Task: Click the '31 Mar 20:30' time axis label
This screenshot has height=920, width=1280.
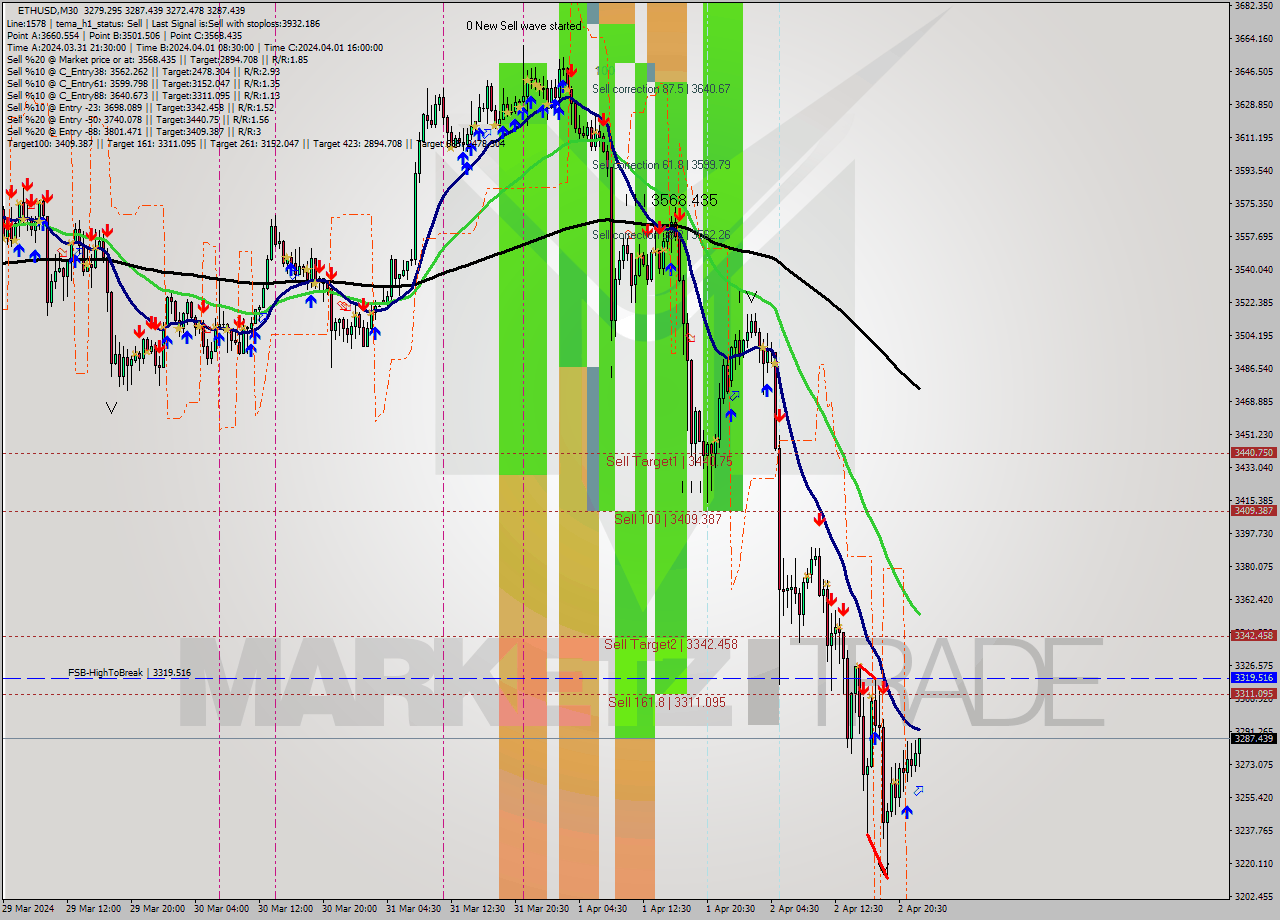Action: click(539, 909)
